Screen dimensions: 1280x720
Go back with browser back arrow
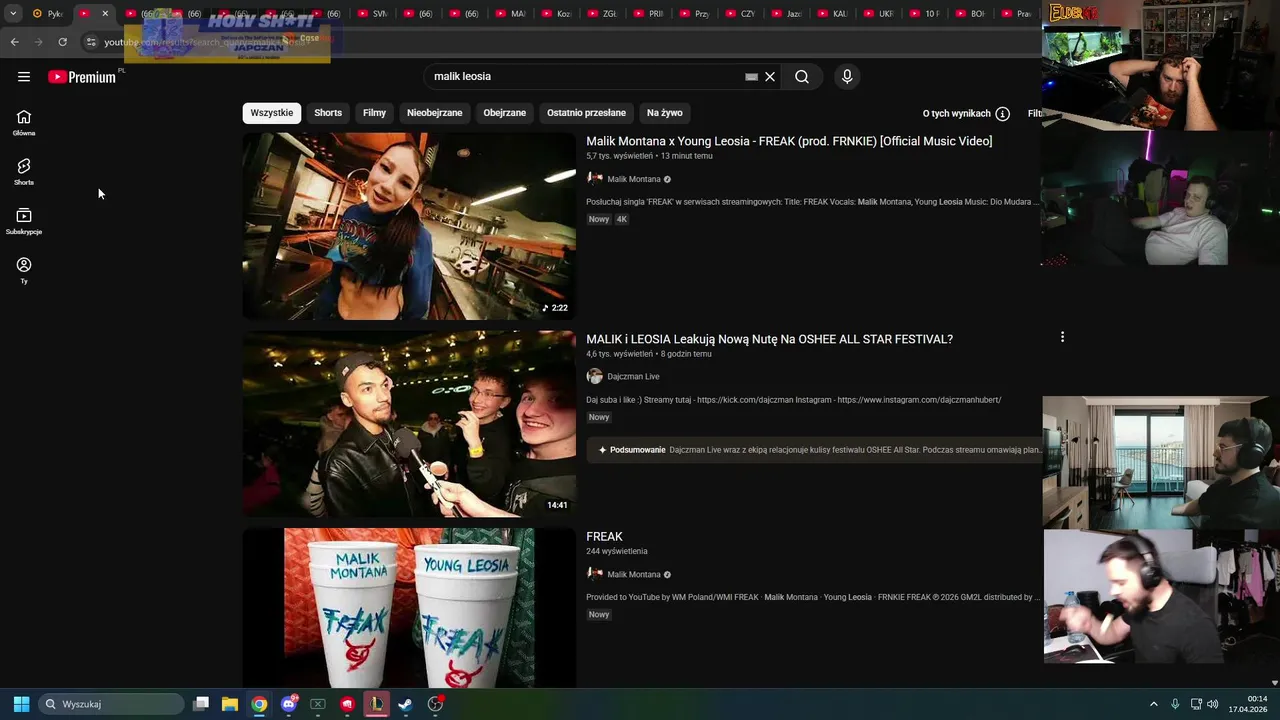point(14,42)
